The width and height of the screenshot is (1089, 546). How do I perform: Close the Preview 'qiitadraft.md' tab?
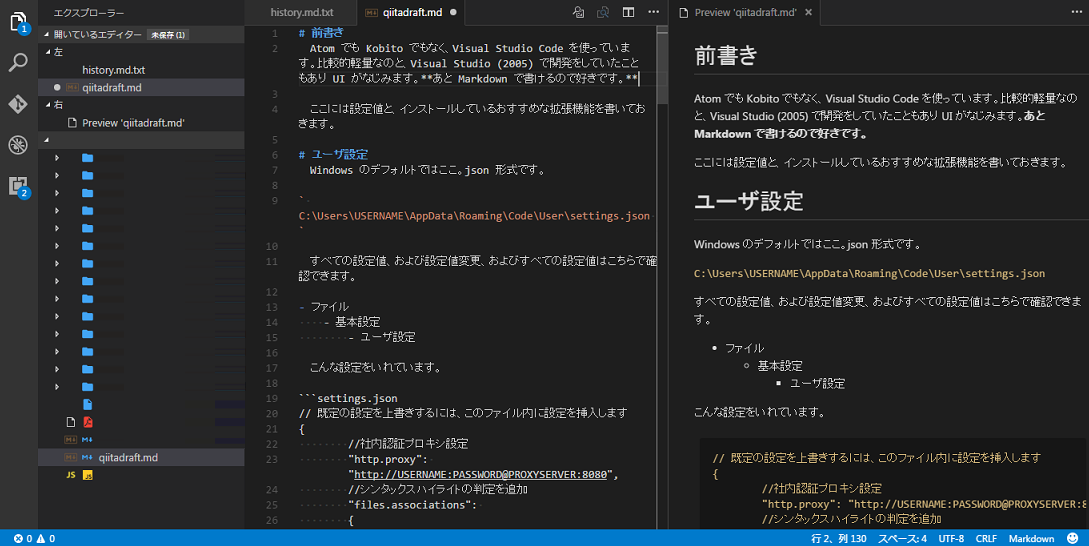[808, 13]
